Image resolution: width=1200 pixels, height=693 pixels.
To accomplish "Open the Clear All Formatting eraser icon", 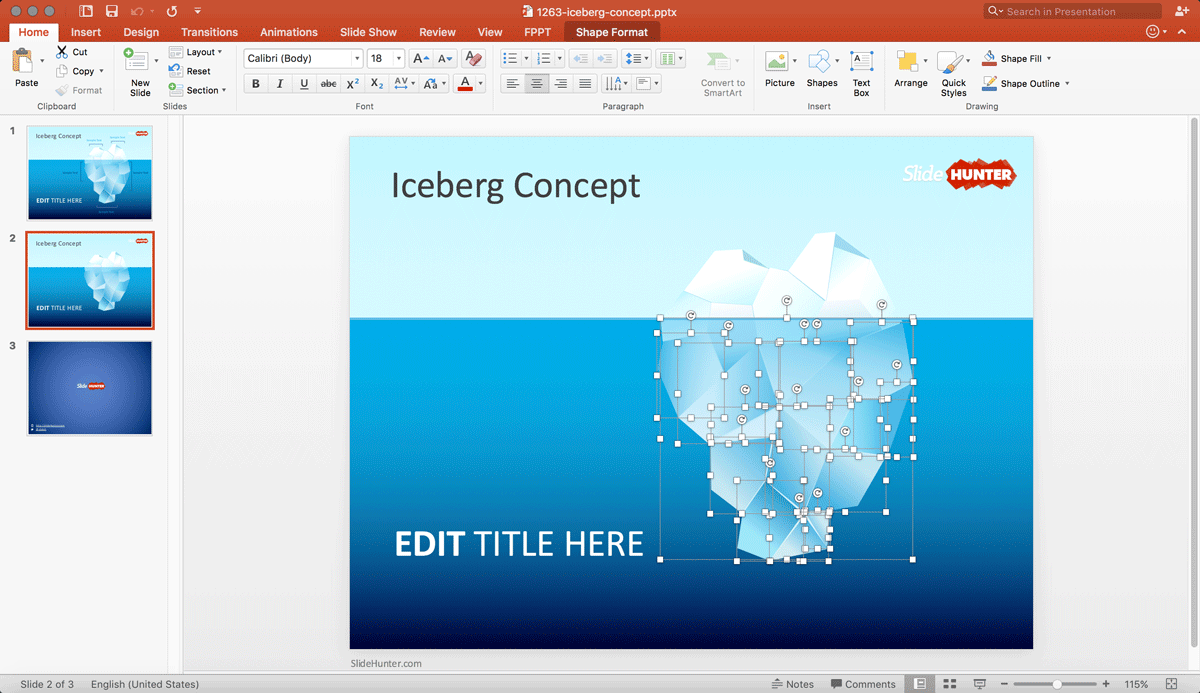I will (472, 58).
